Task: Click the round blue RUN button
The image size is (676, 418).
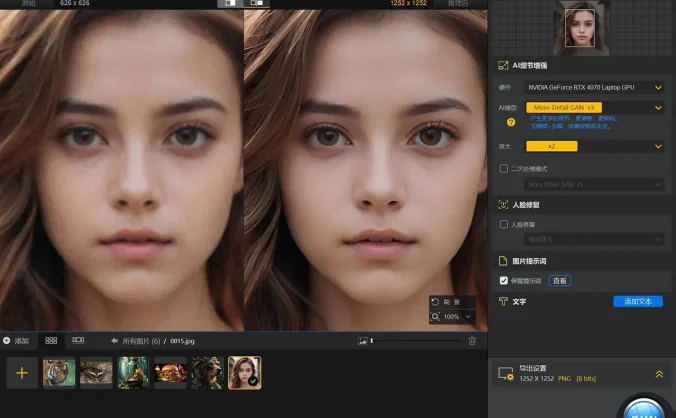Action: pos(644,409)
